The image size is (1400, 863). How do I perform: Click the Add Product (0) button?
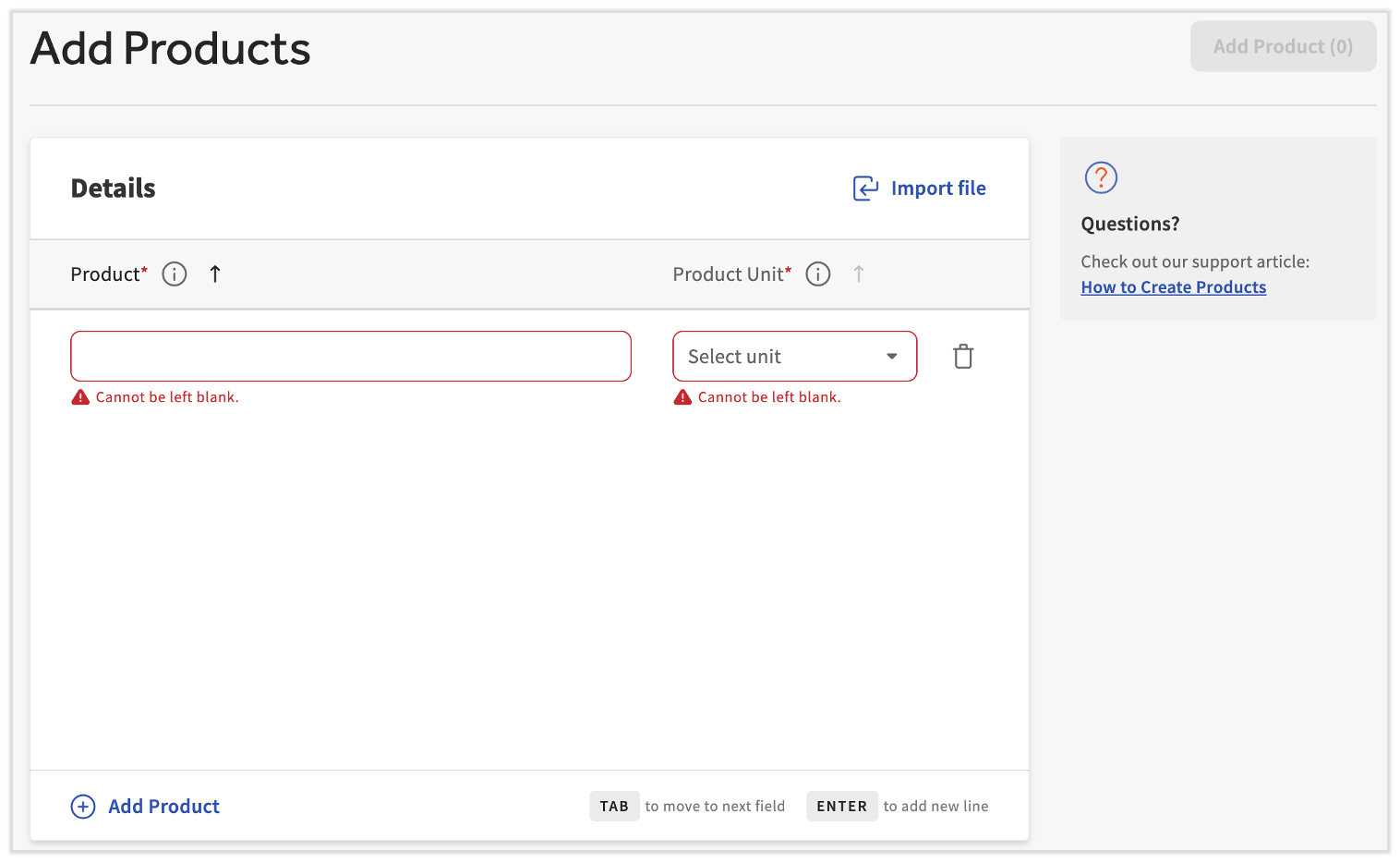1283,46
